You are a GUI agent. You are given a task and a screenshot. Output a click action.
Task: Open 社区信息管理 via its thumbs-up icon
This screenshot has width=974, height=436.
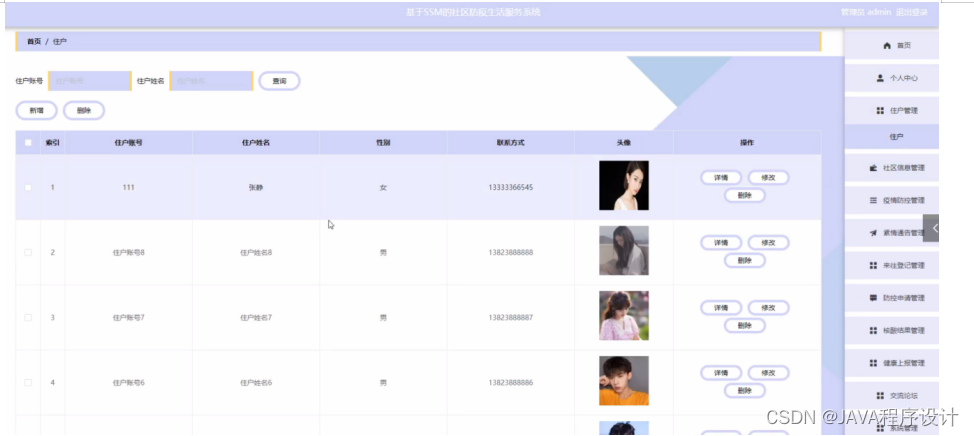[873, 168]
